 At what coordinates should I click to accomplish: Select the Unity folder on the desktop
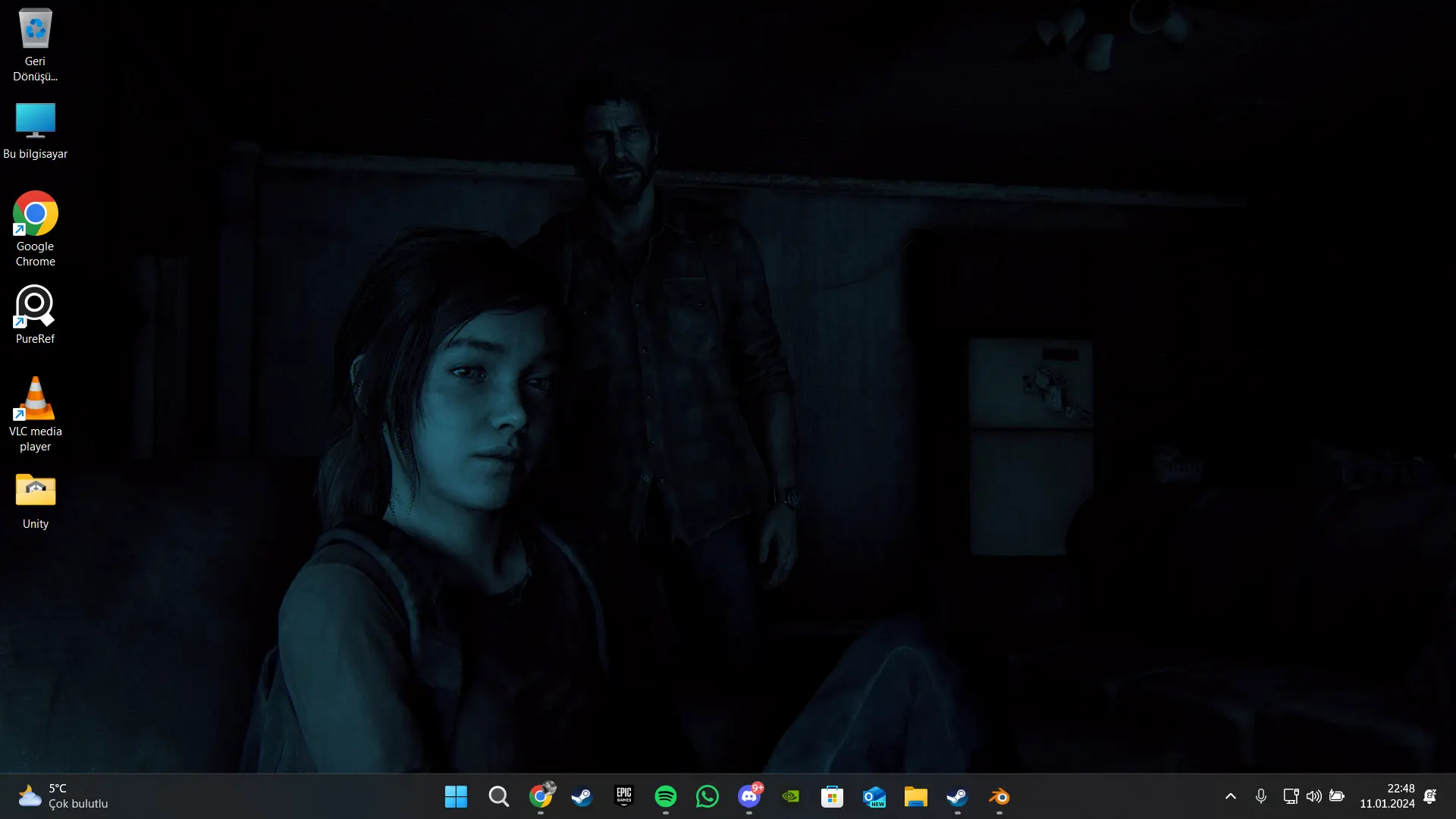[35, 501]
